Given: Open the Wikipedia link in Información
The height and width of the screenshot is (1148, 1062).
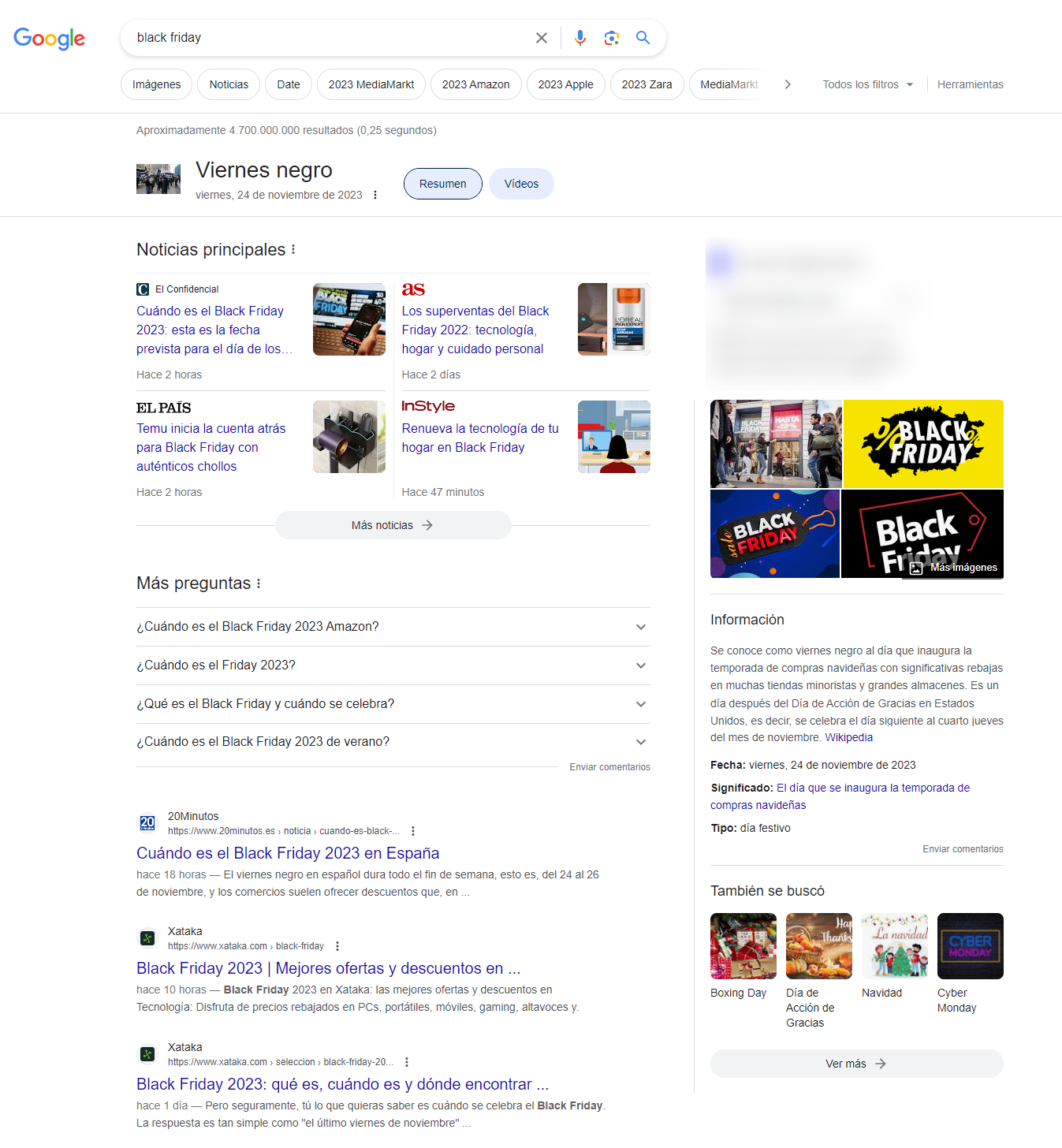Looking at the screenshot, I should (x=848, y=738).
